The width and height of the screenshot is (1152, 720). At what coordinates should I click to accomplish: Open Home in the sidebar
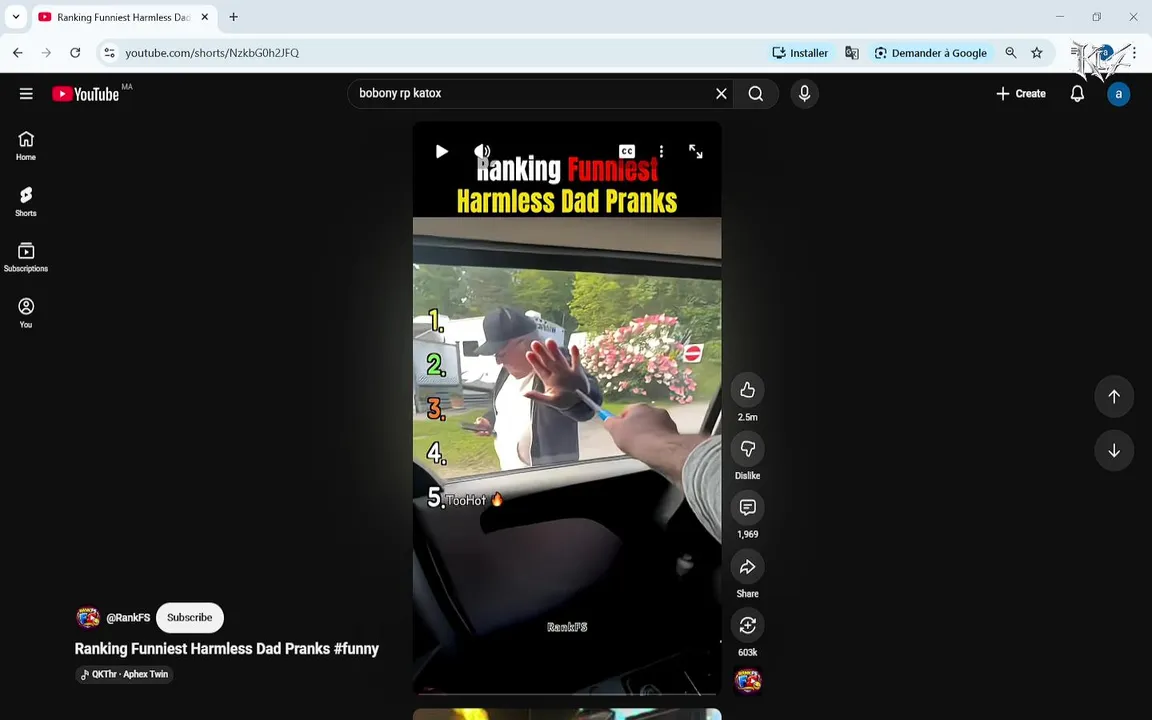click(26, 145)
